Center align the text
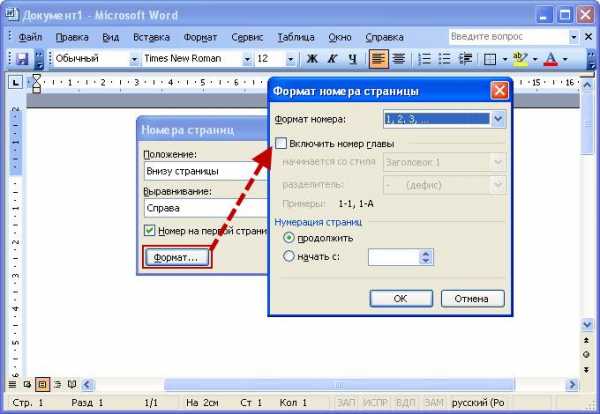Viewport: 600px width, 414px height. click(399, 59)
